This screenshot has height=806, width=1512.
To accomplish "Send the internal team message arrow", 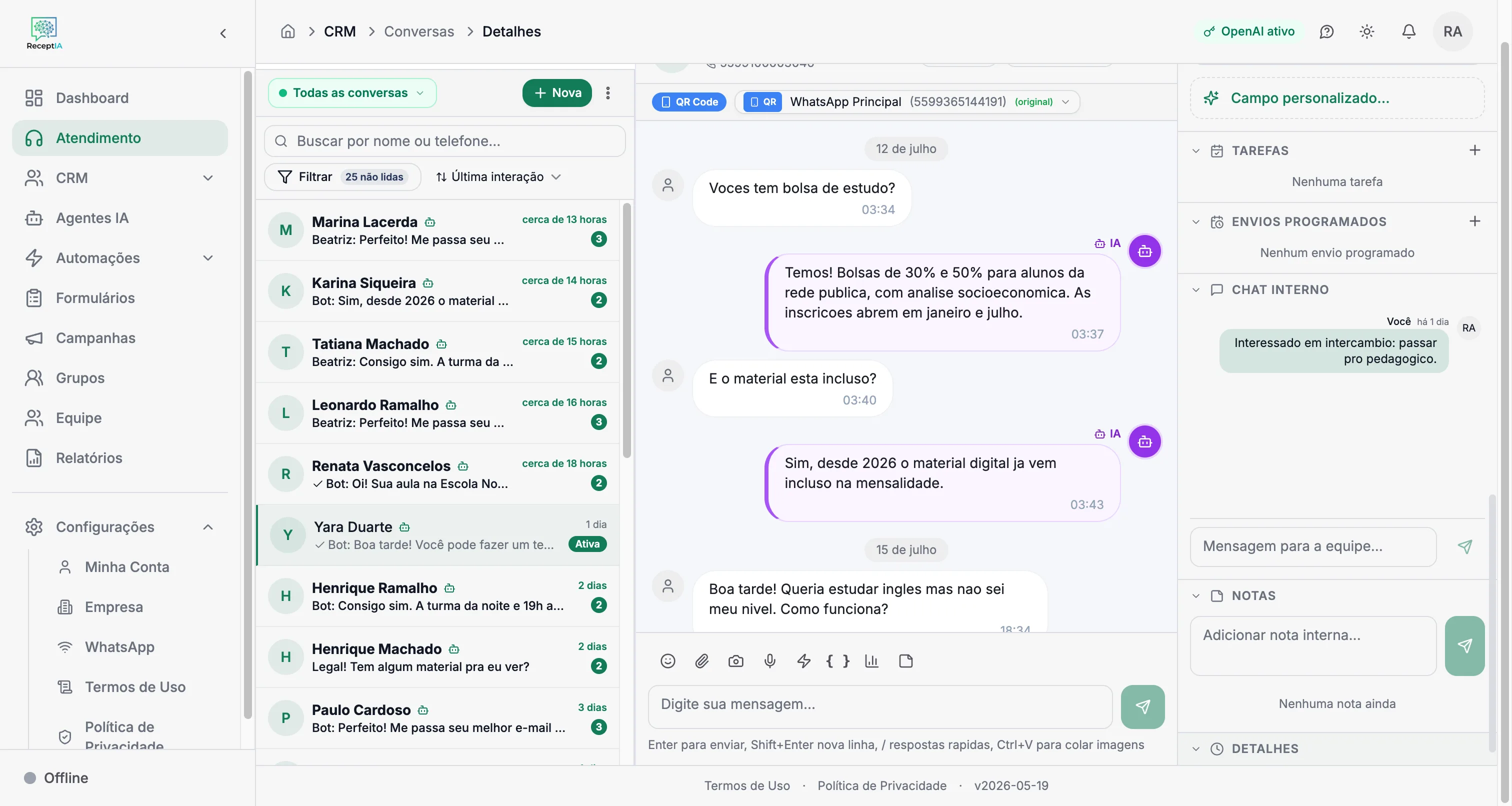I will pos(1465,546).
